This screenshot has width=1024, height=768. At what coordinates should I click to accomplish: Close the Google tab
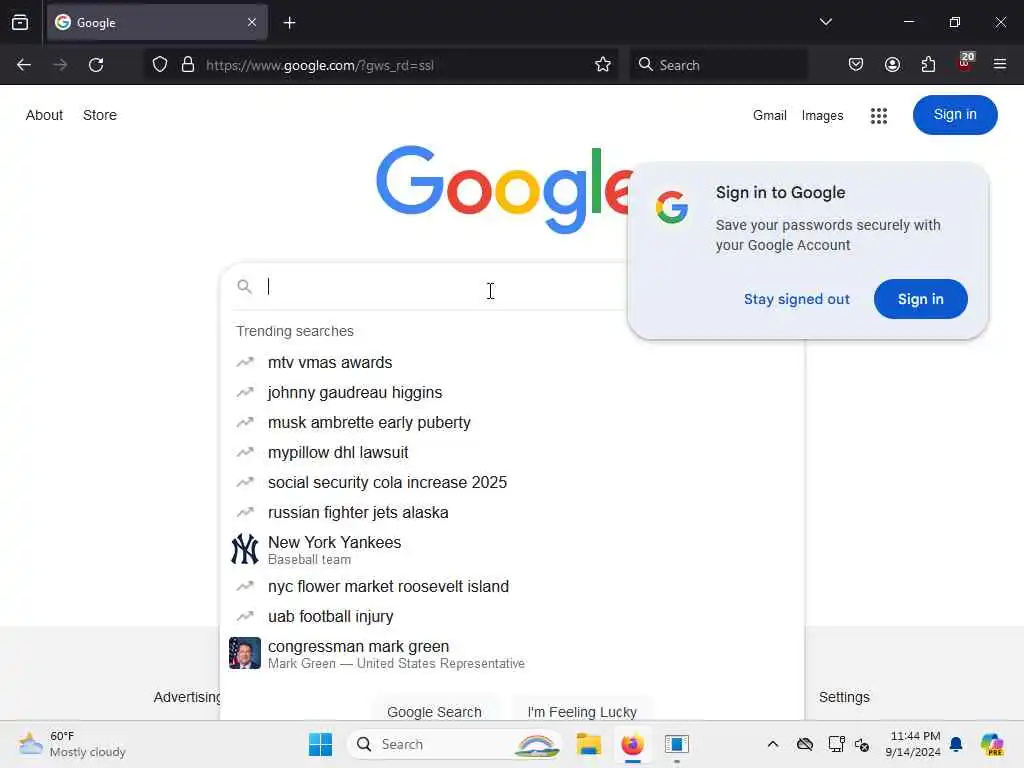(252, 23)
